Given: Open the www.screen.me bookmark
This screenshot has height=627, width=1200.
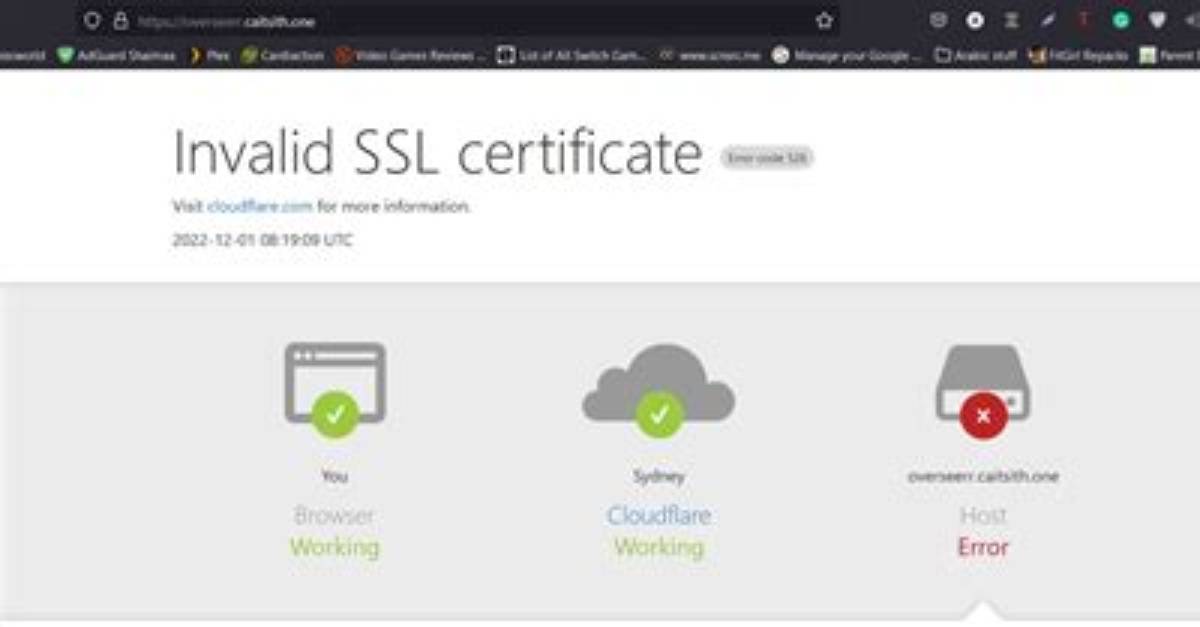Looking at the screenshot, I should tap(710, 56).
